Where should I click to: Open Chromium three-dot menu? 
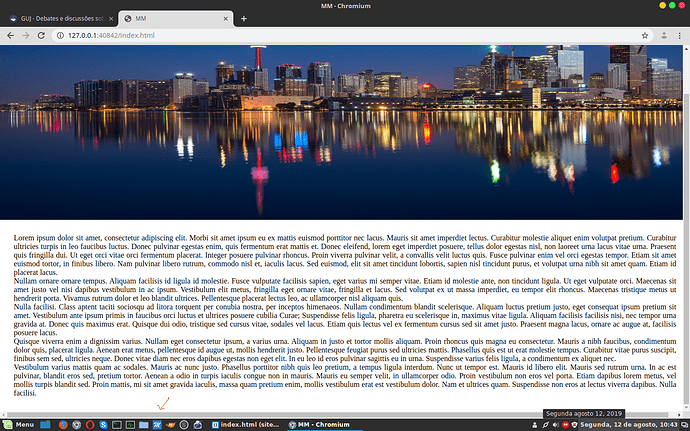[679, 36]
